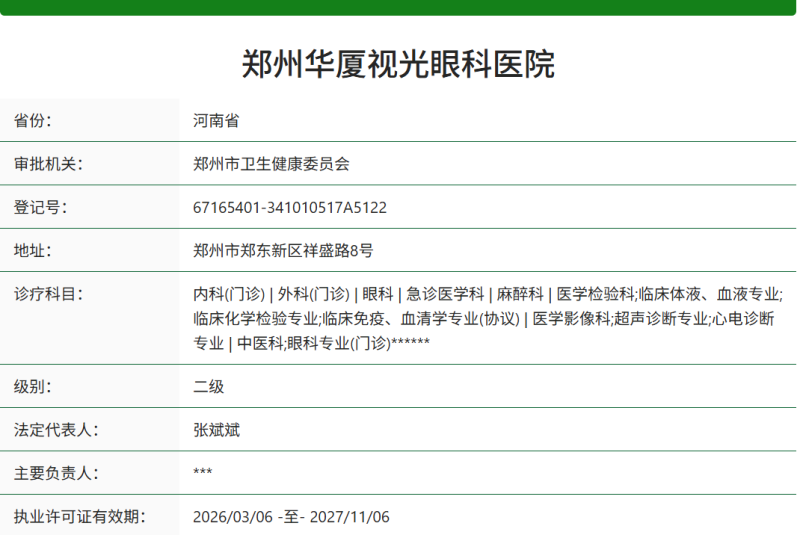Viewport: 800px width, 535px height.
Task: Select the masked *** value of 主要负责人
Action: pos(203,472)
